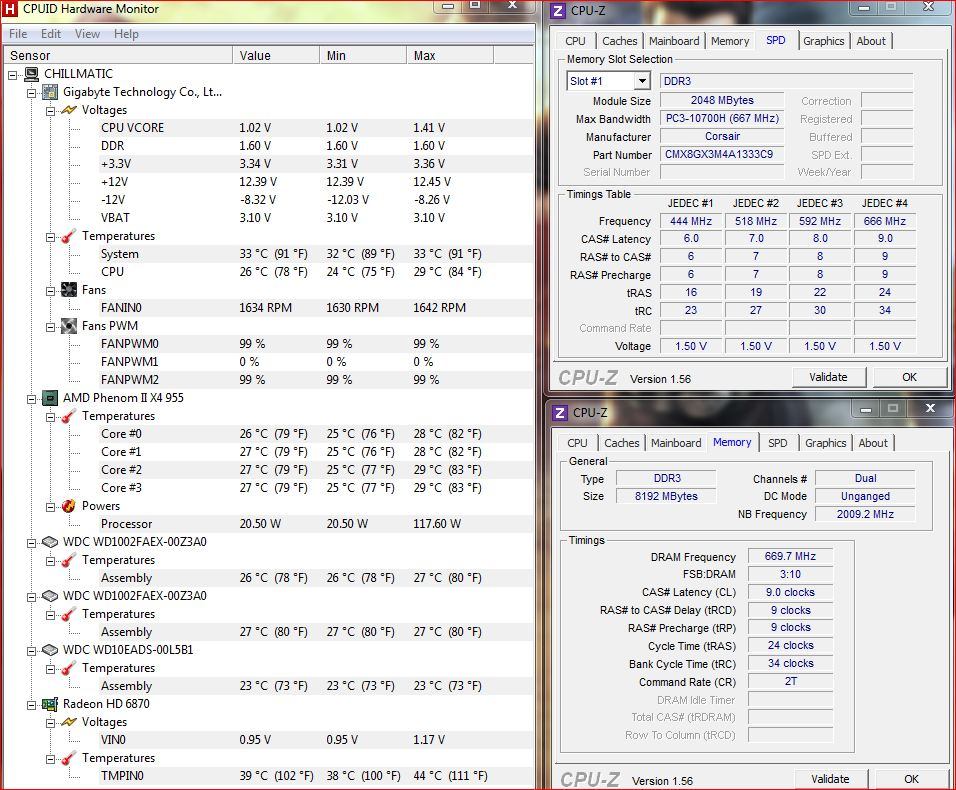Collapse the Fans PWM group

51,327
